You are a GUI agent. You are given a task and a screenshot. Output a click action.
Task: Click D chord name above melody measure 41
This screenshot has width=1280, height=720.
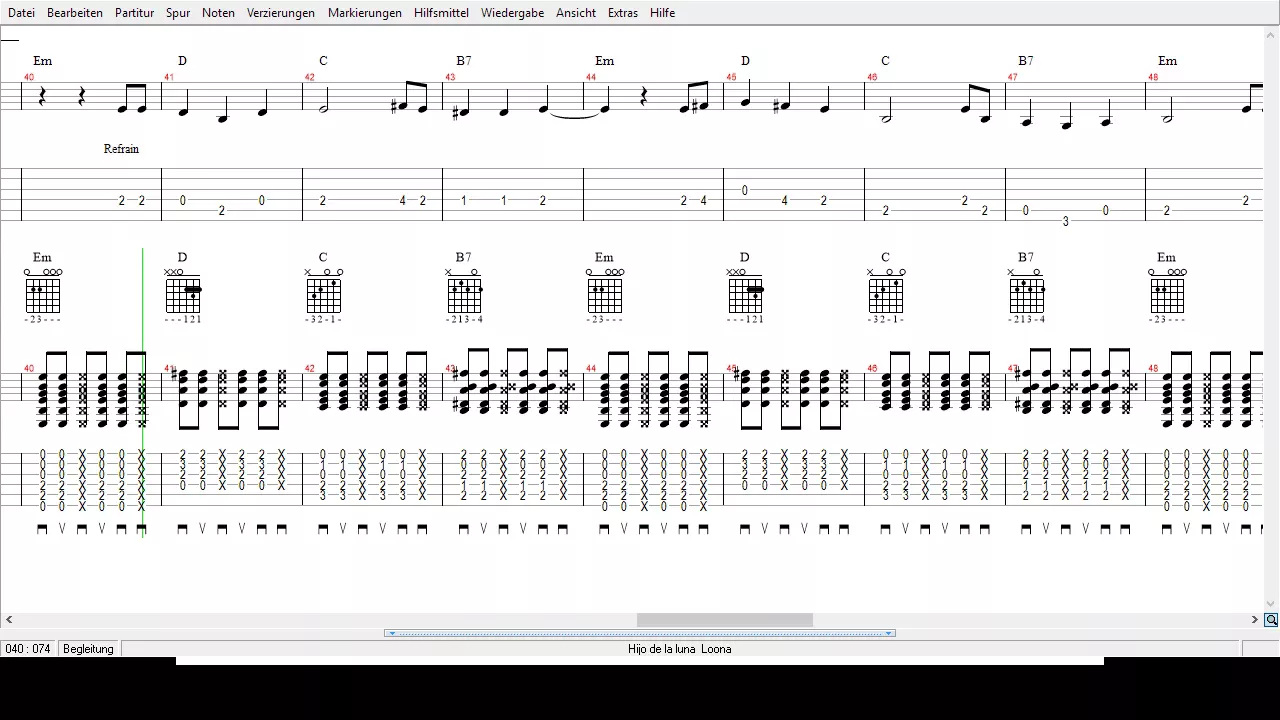(182, 61)
